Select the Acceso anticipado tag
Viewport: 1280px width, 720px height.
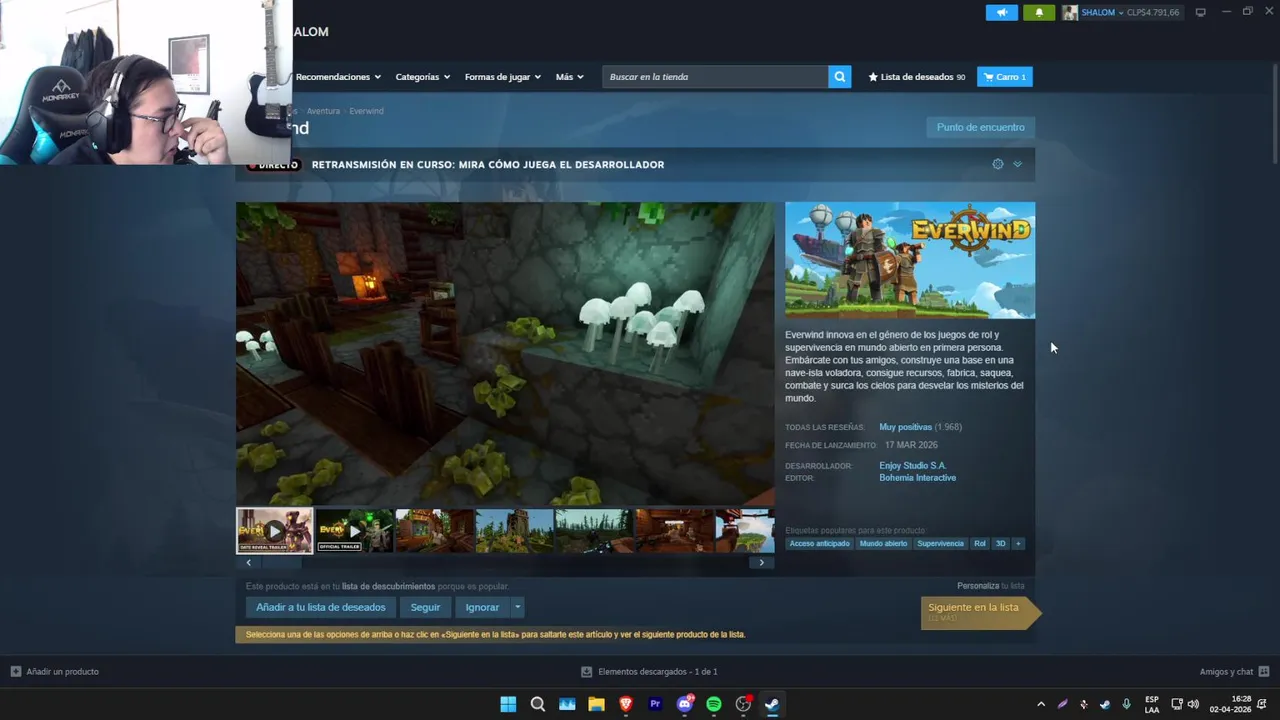pyautogui.click(x=819, y=544)
